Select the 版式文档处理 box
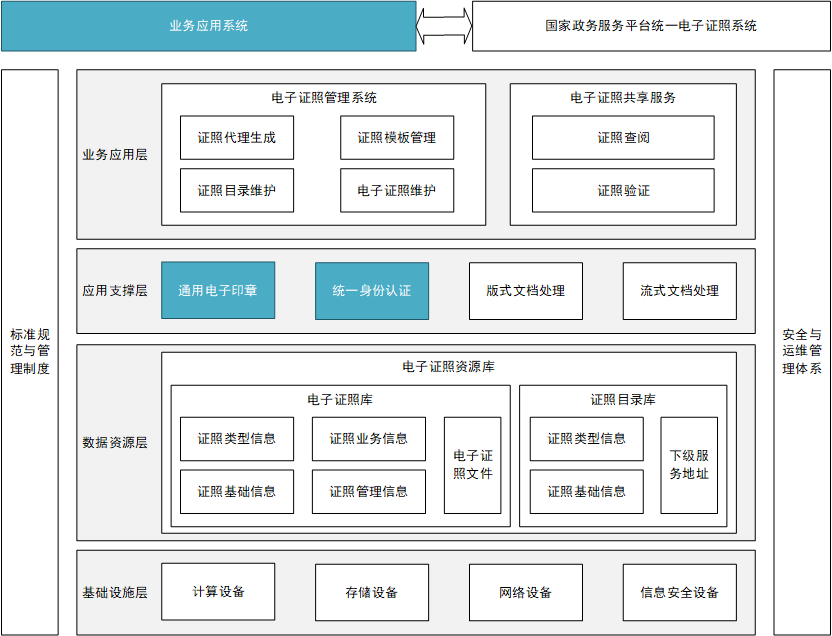 click(526, 291)
